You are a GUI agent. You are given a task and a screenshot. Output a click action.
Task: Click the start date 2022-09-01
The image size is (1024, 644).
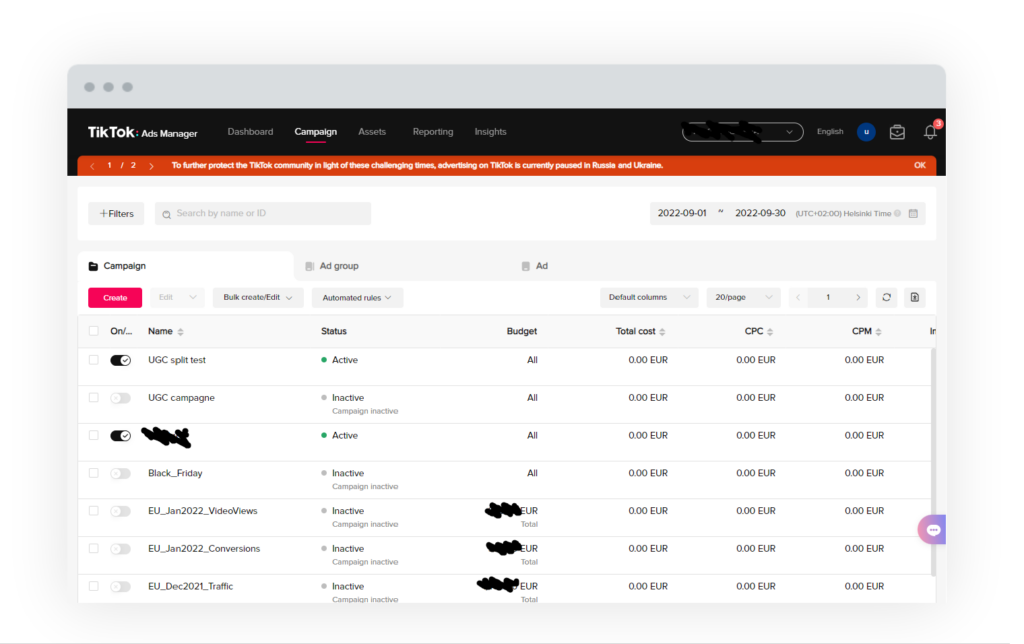point(682,214)
